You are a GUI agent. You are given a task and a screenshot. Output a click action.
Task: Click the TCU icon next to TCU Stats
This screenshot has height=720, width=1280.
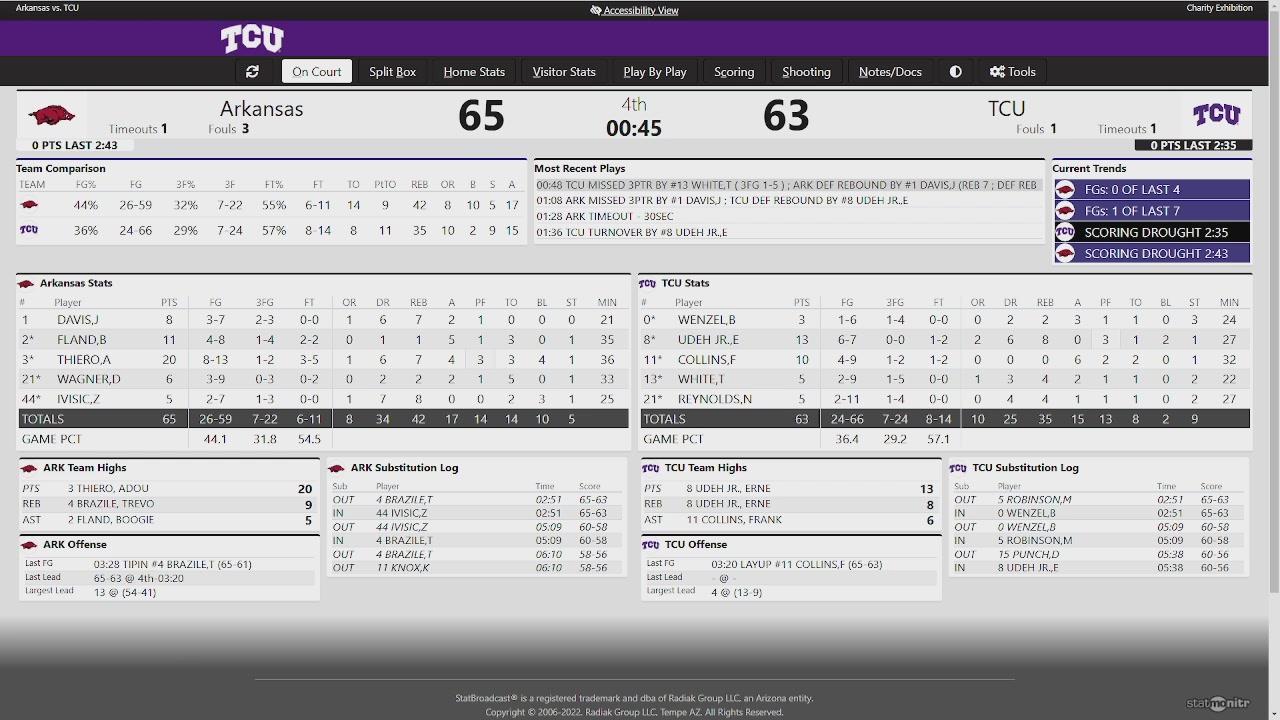pyautogui.click(x=648, y=284)
